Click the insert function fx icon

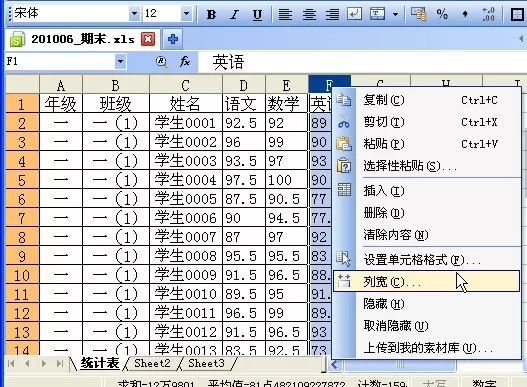pyautogui.click(x=185, y=62)
